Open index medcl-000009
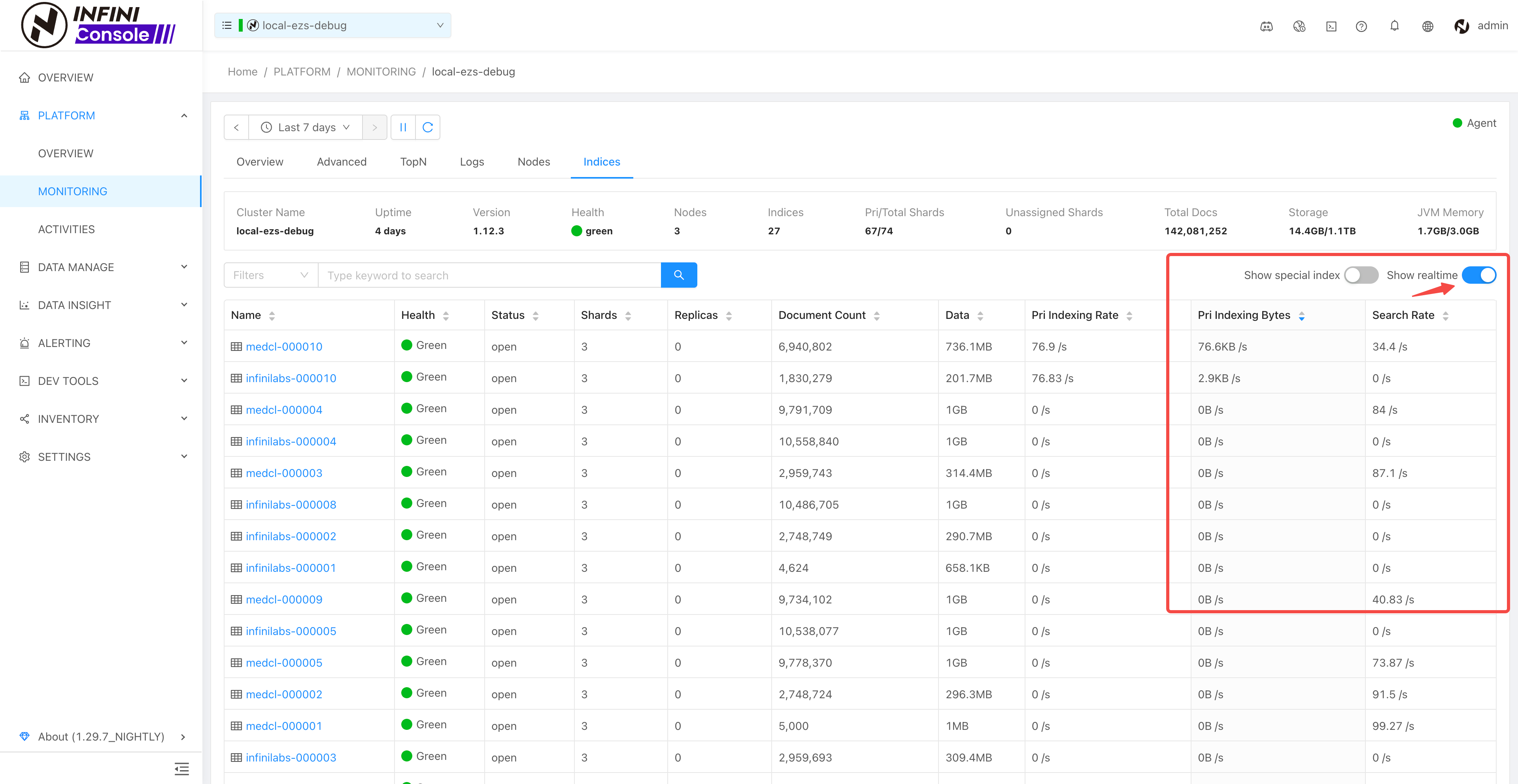This screenshot has height=784, width=1518. 284,599
